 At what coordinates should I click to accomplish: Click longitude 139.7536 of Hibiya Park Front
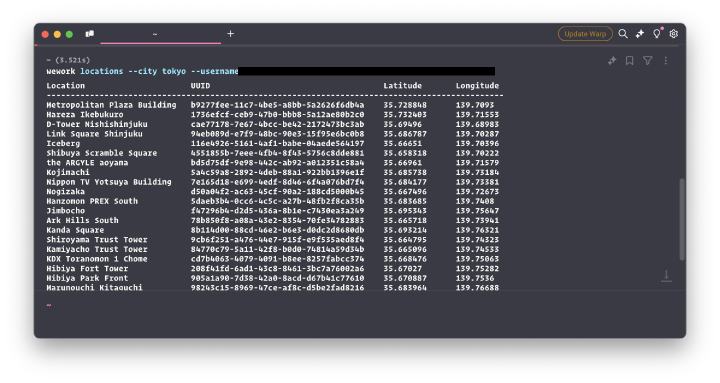[475, 278]
